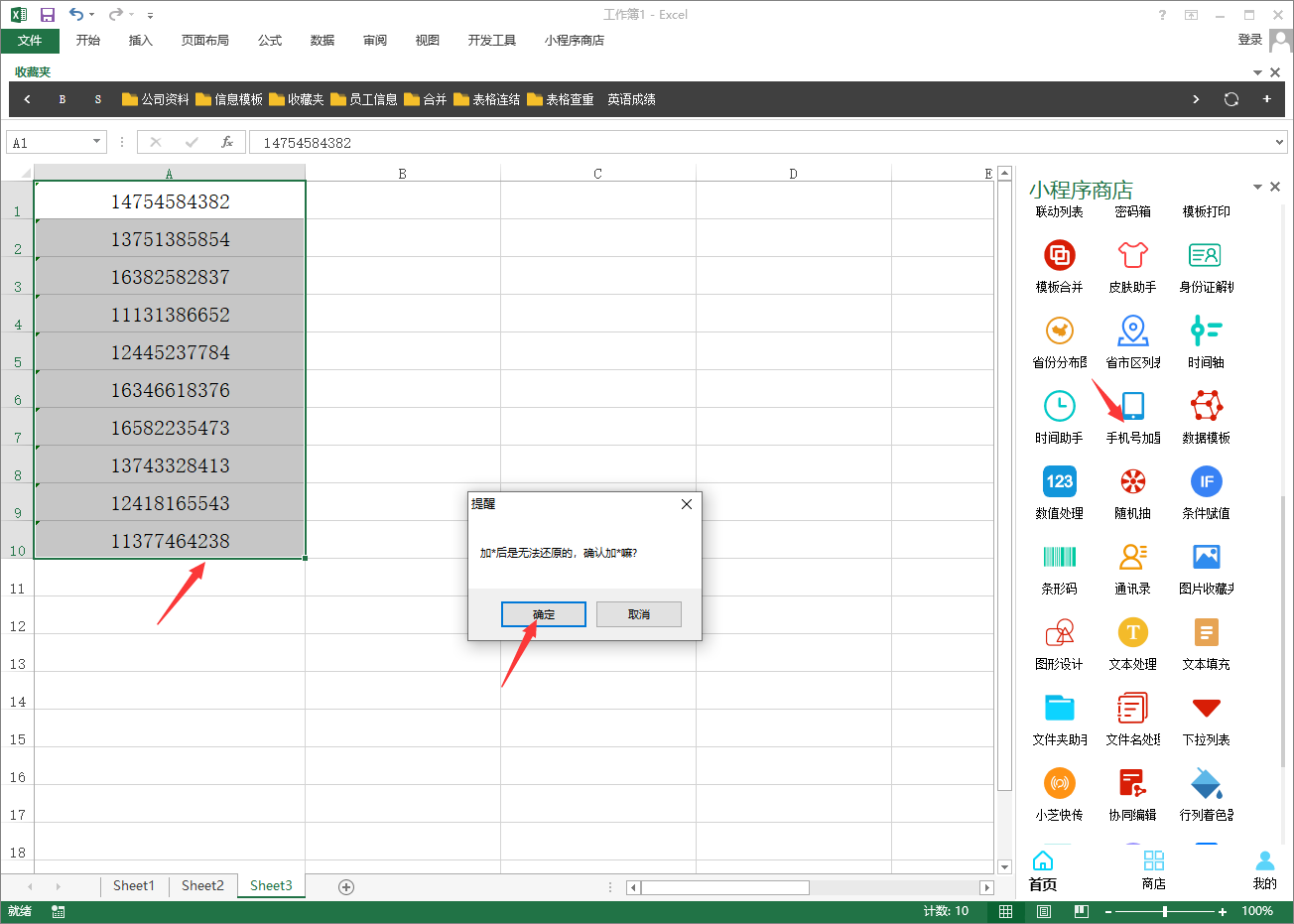1294x924 pixels.
Task: Open the 省份分布 map icon
Action: point(1059,331)
